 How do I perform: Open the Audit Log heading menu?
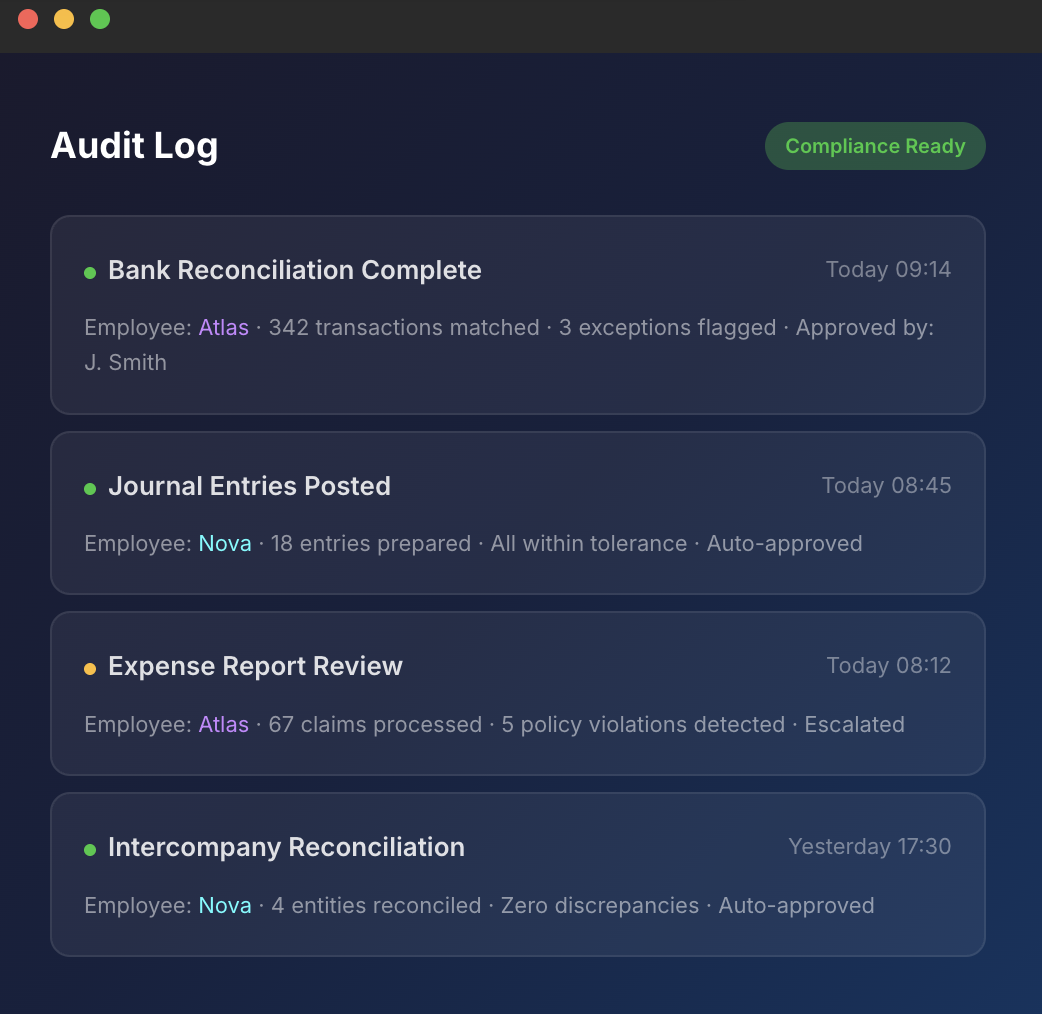coord(134,146)
